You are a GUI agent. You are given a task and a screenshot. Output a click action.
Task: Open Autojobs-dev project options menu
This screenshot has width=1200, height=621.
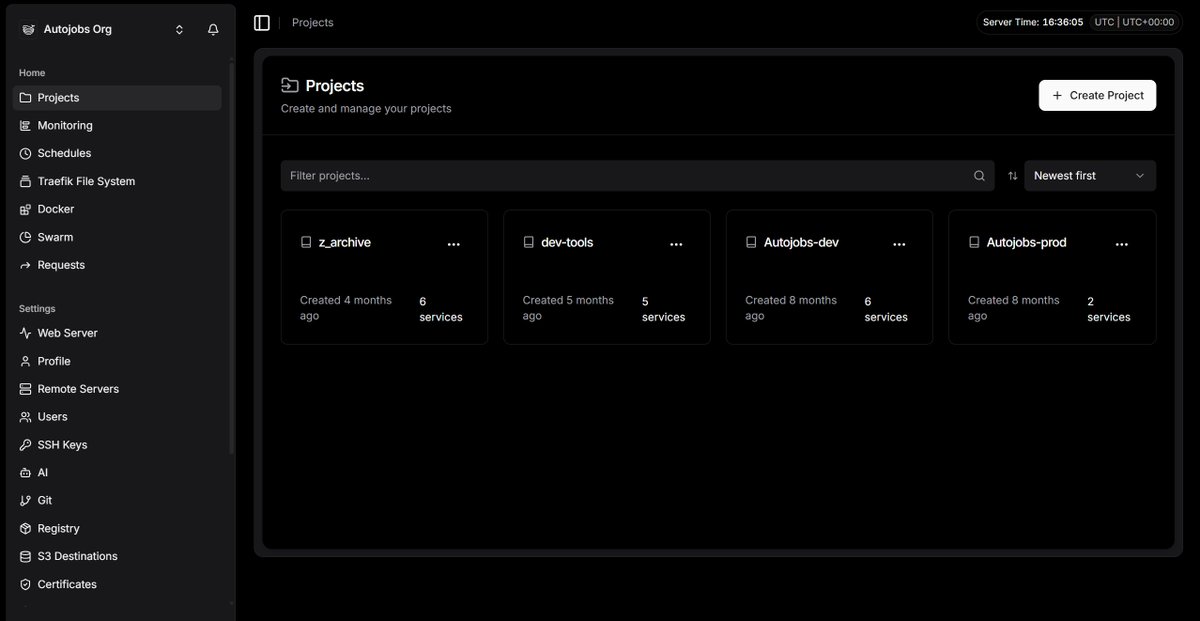899,243
